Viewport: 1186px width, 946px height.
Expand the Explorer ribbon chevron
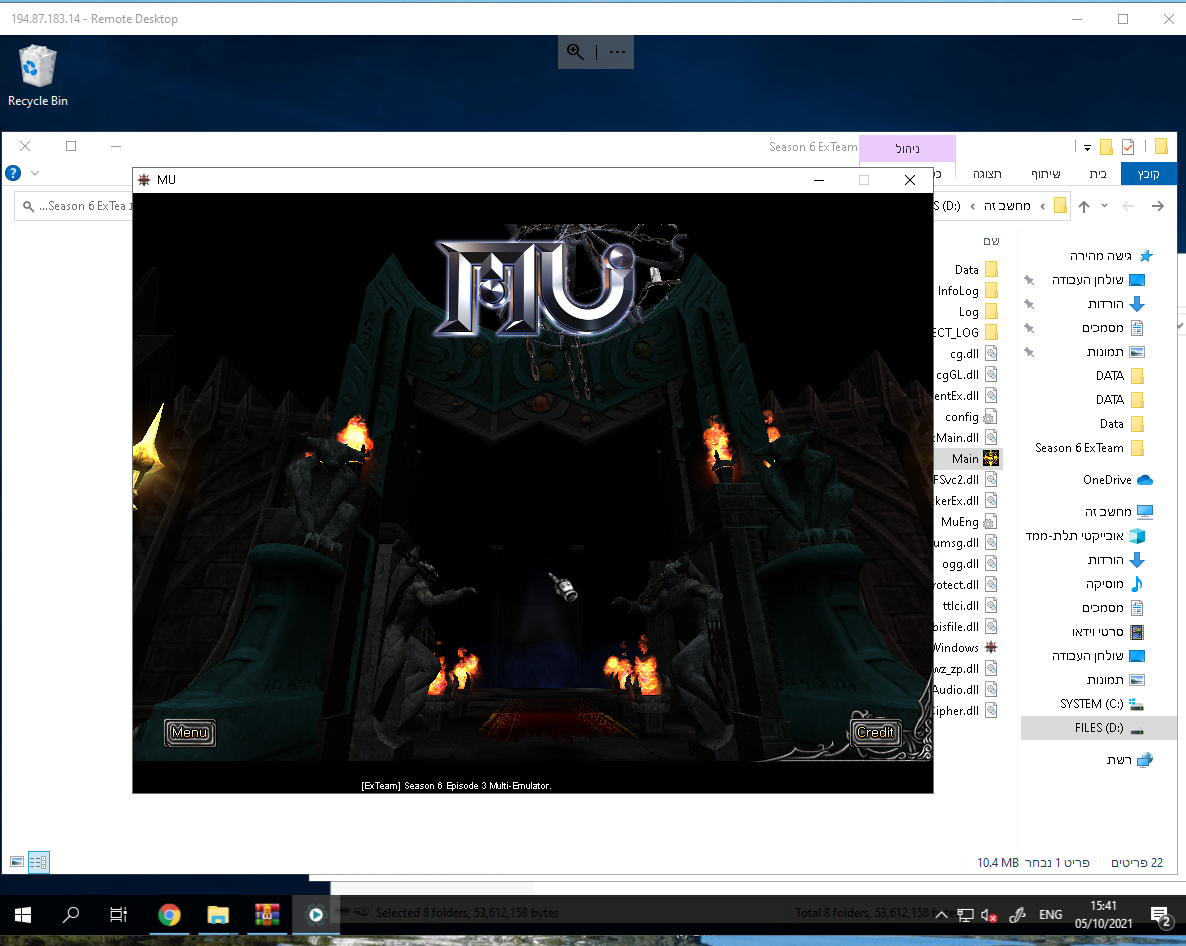click(x=35, y=173)
